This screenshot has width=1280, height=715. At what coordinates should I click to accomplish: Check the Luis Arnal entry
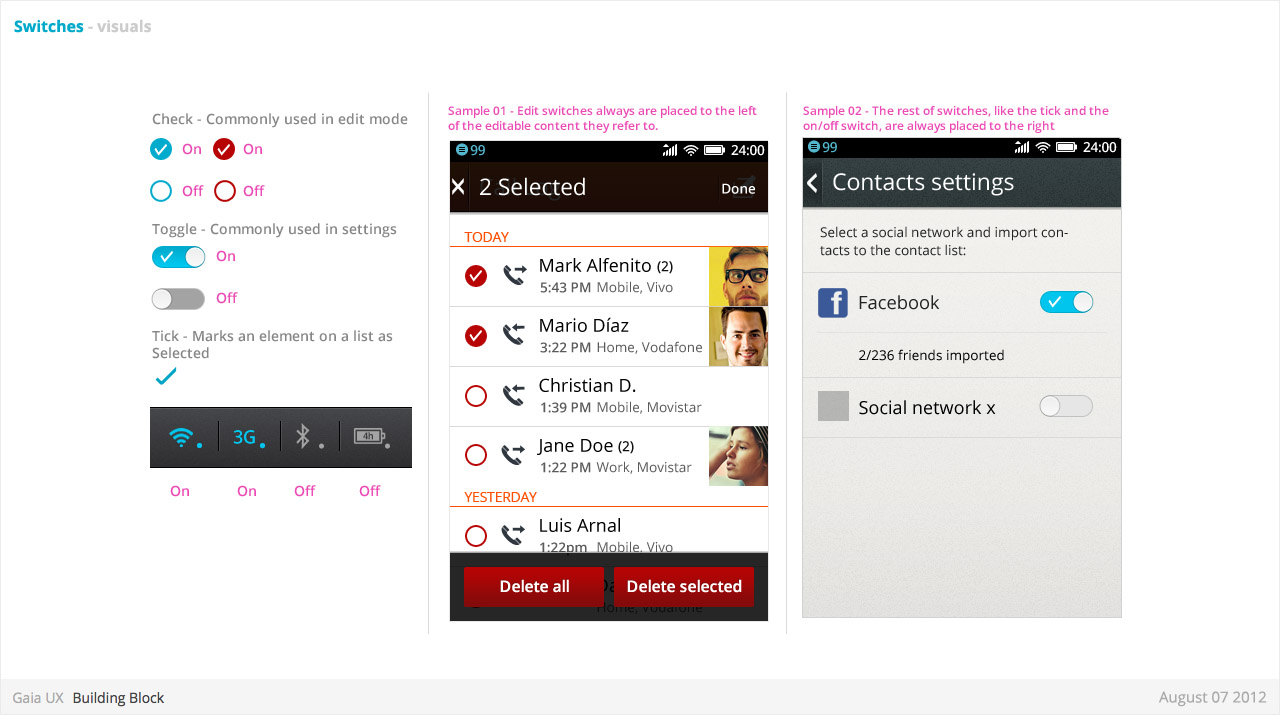click(476, 535)
